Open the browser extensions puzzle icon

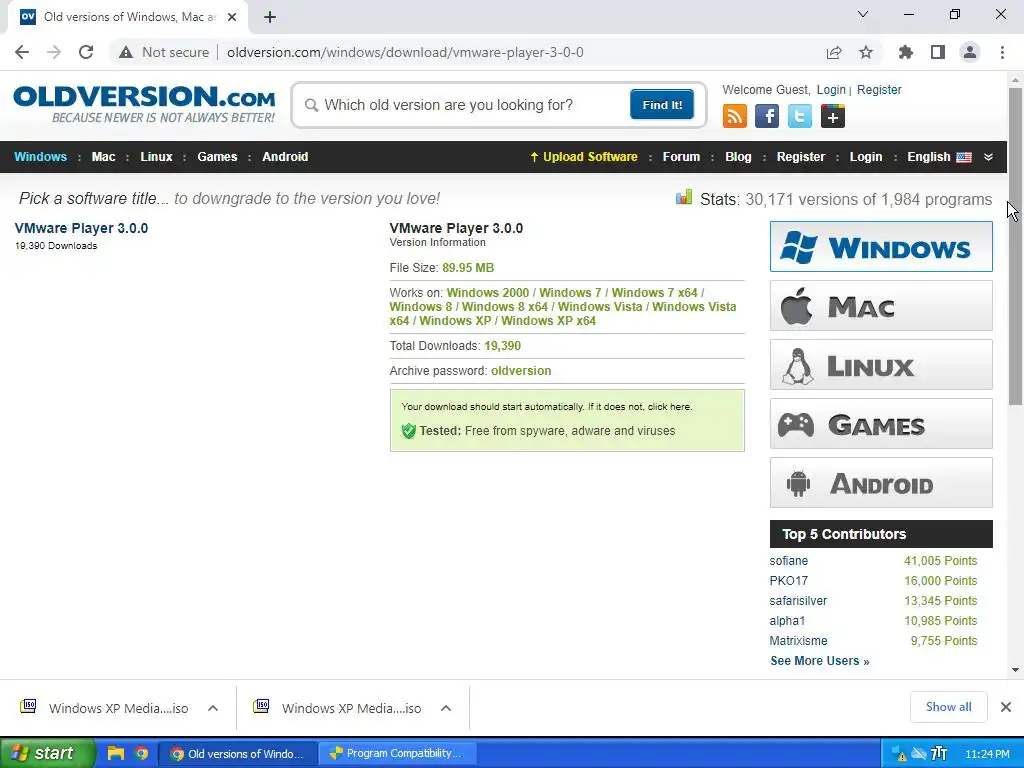tap(906, 52)
